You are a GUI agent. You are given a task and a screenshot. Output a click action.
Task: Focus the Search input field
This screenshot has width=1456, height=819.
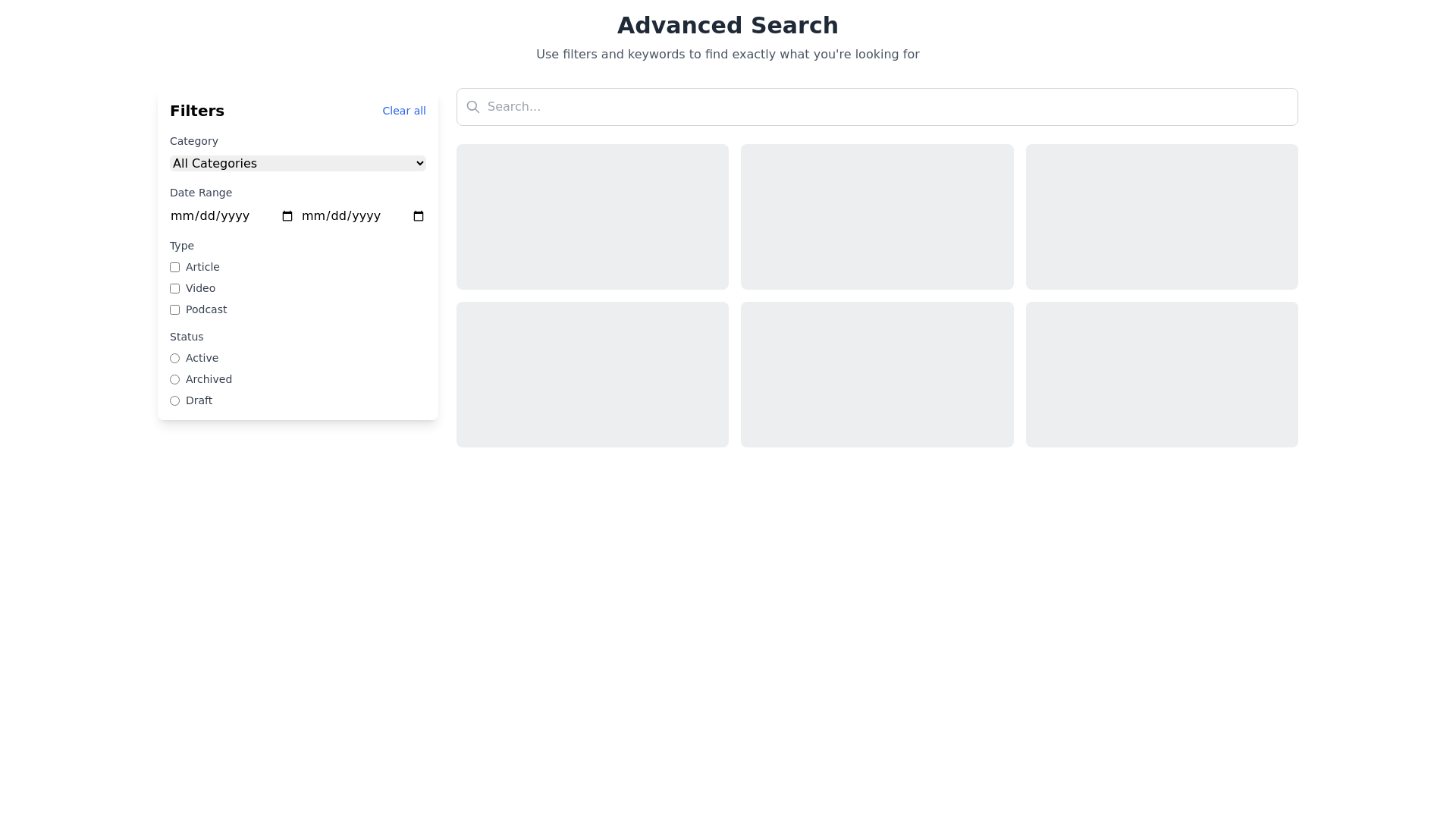[x=877, y=107]
